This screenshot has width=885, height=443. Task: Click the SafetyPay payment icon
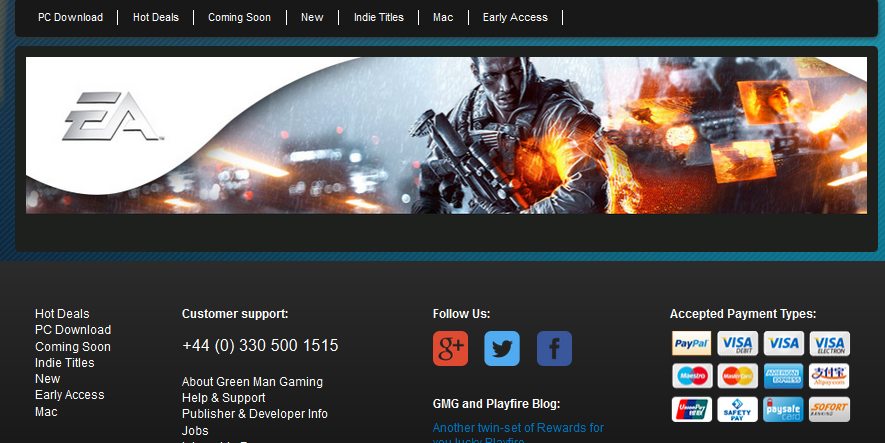pyautogui.click(x=738, y=409)
